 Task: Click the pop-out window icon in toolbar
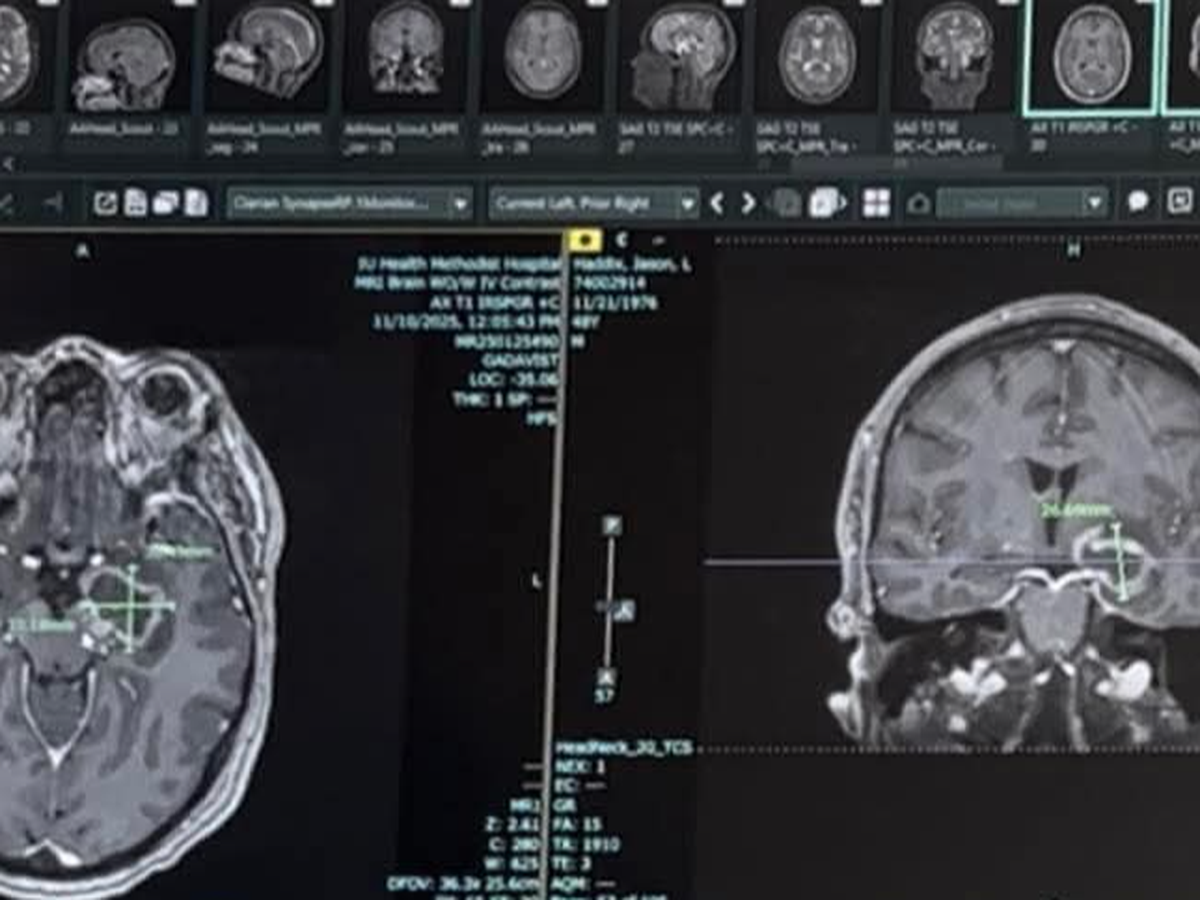(105, 203)
